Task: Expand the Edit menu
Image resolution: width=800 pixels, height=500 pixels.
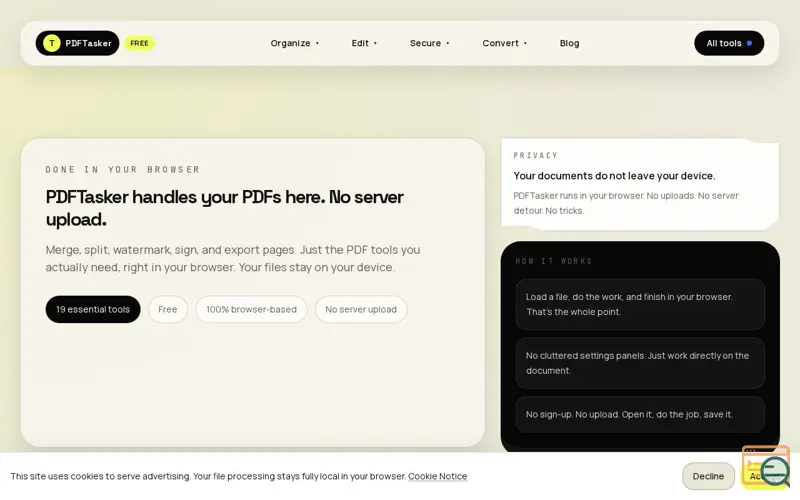Action: tap(364, 43)
